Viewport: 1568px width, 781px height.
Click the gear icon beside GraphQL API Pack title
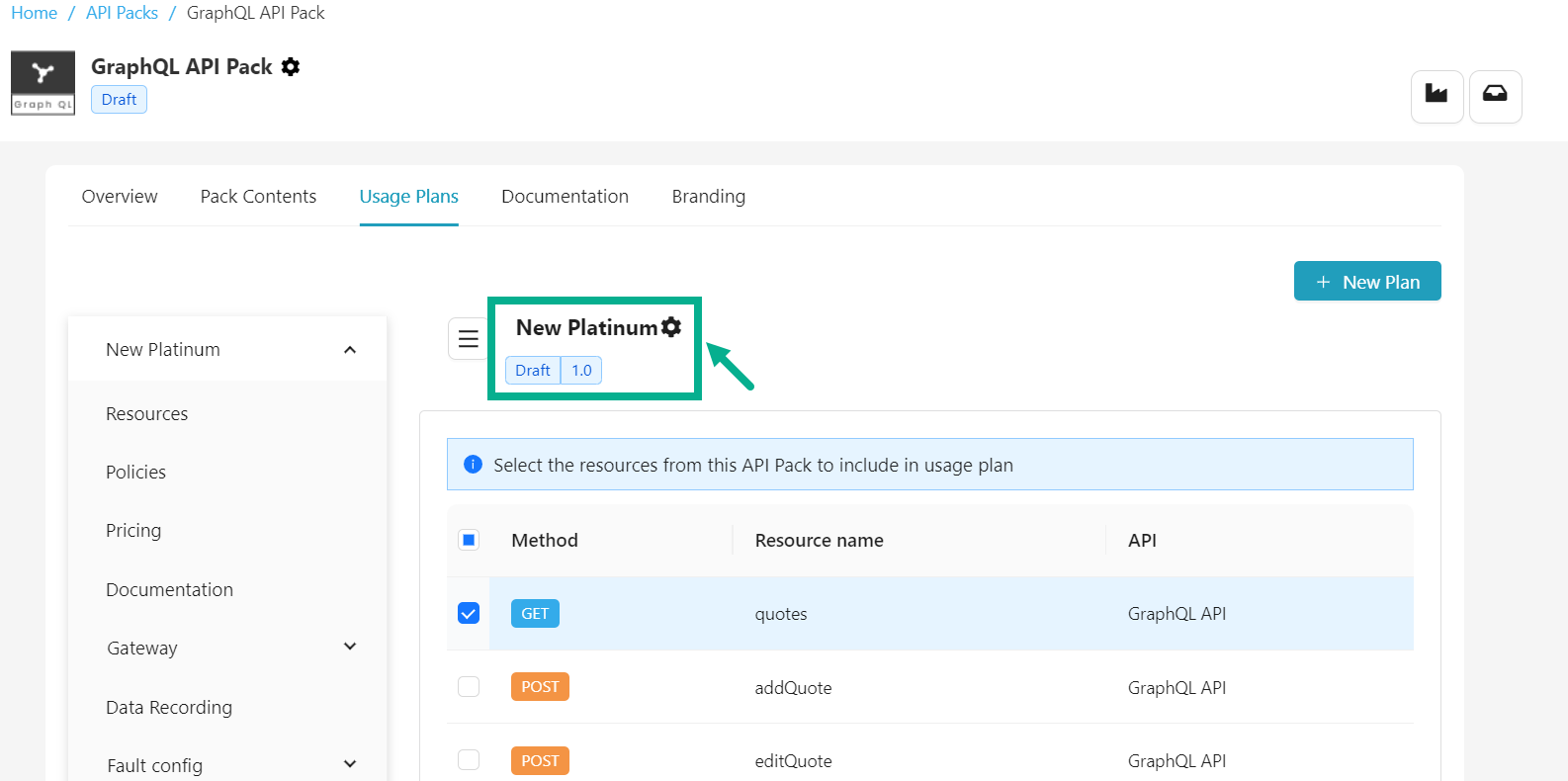pos(291,67)
